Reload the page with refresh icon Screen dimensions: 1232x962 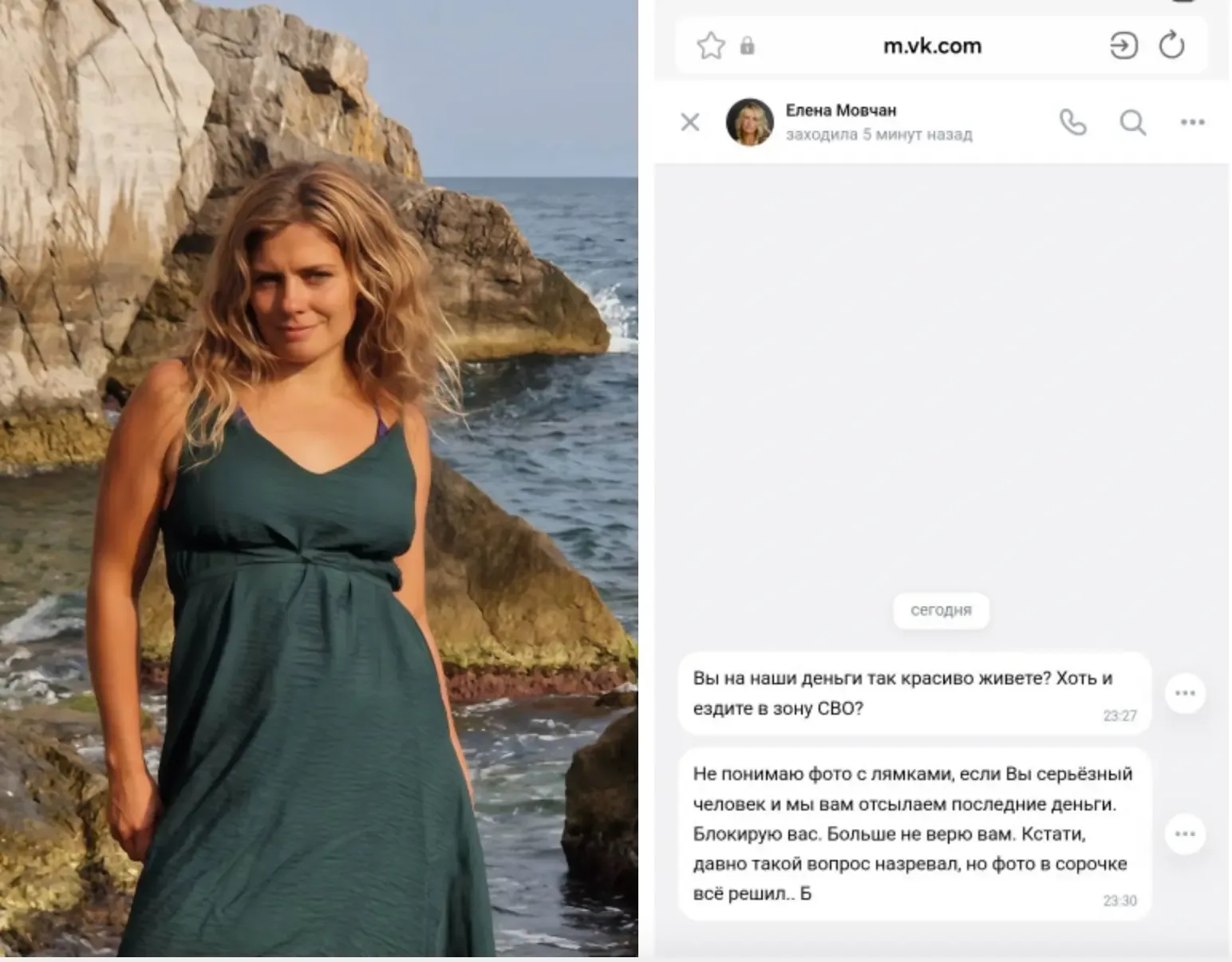click(x=1171, y=45)
